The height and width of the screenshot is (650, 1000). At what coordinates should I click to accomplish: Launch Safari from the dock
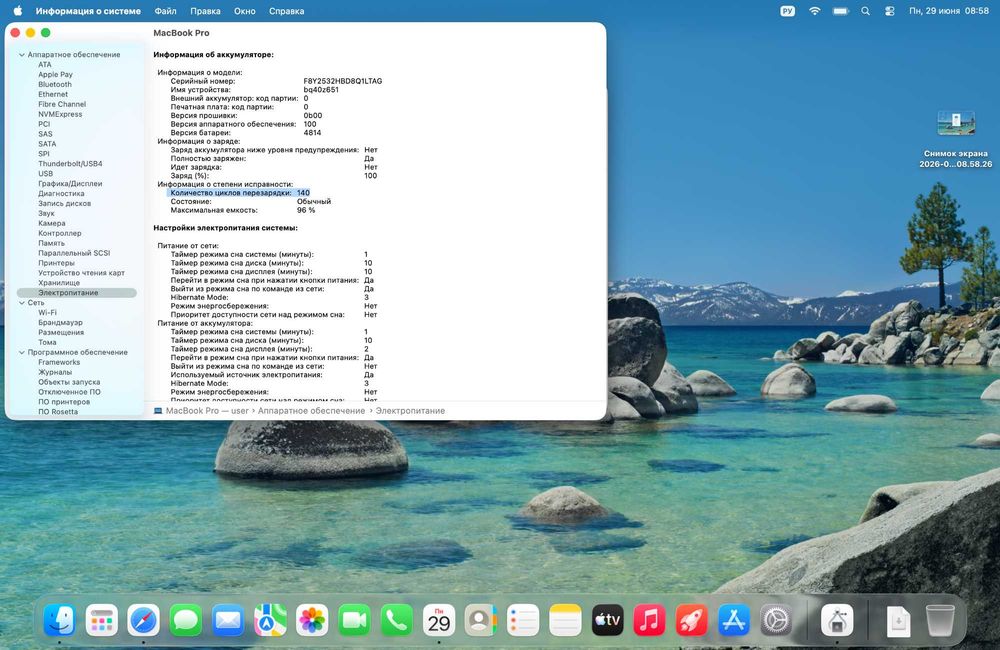point(143,620)
